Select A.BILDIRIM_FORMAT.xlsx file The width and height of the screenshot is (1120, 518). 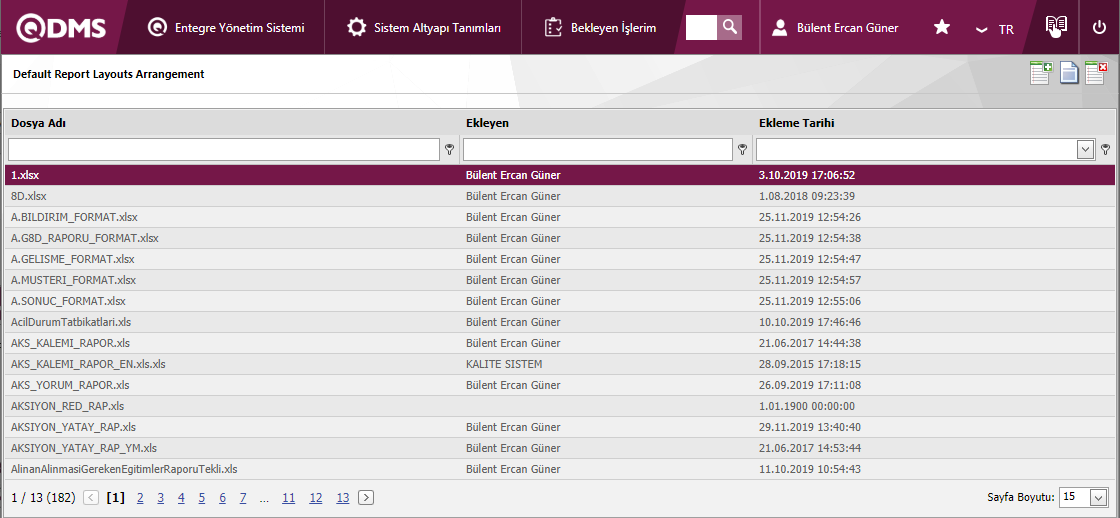pyautogui.click(x=74, y=217)
